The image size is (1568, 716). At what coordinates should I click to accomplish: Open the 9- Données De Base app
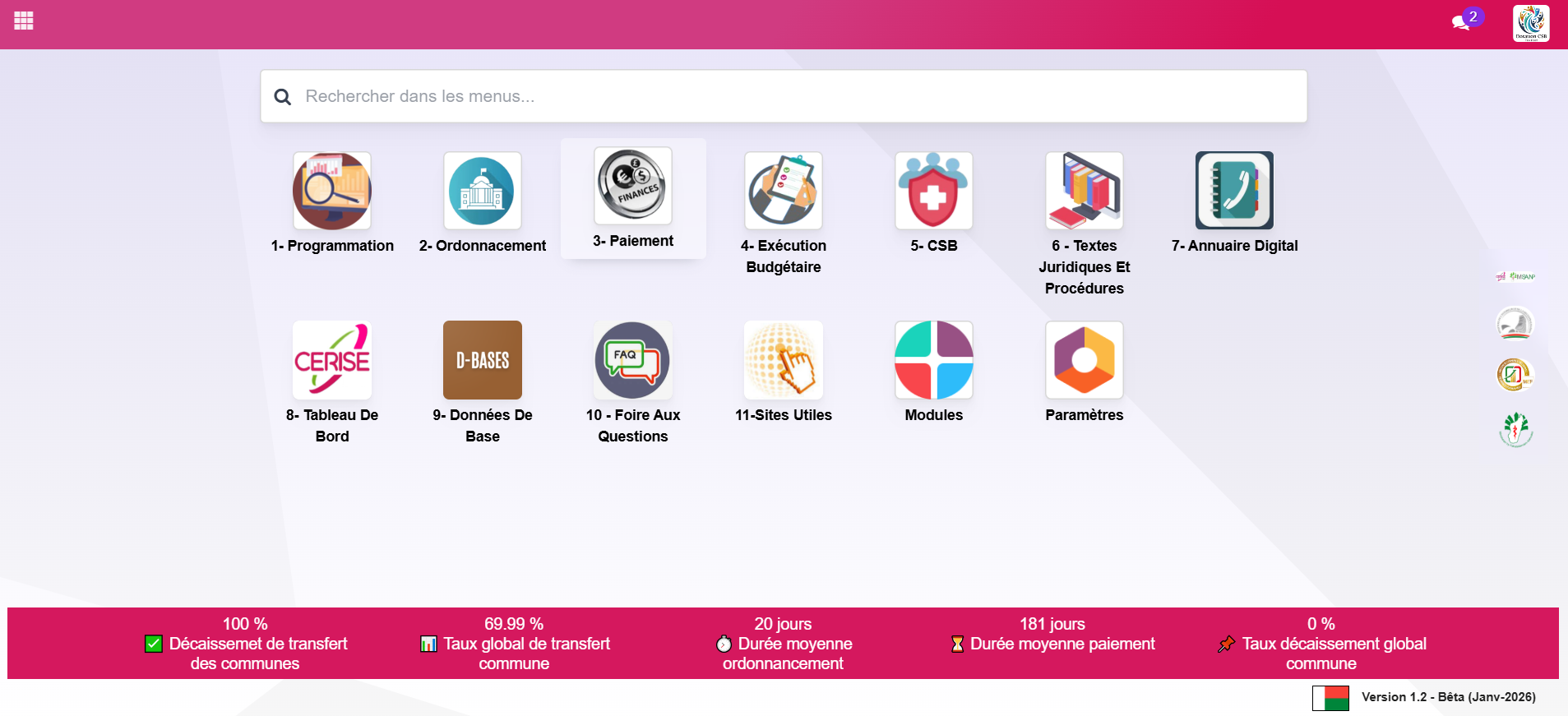[483, 382]
